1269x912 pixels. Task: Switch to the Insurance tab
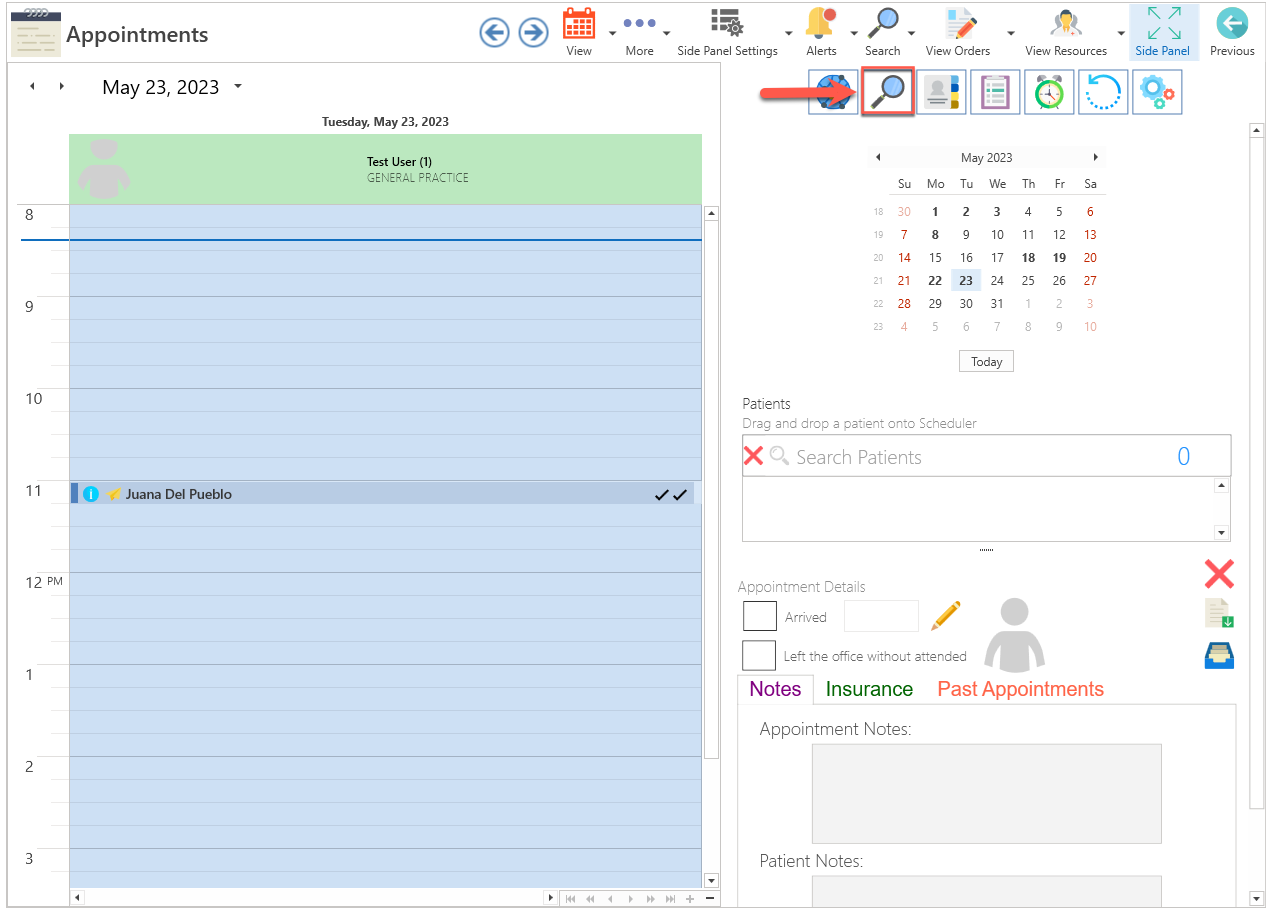[869, 689]
